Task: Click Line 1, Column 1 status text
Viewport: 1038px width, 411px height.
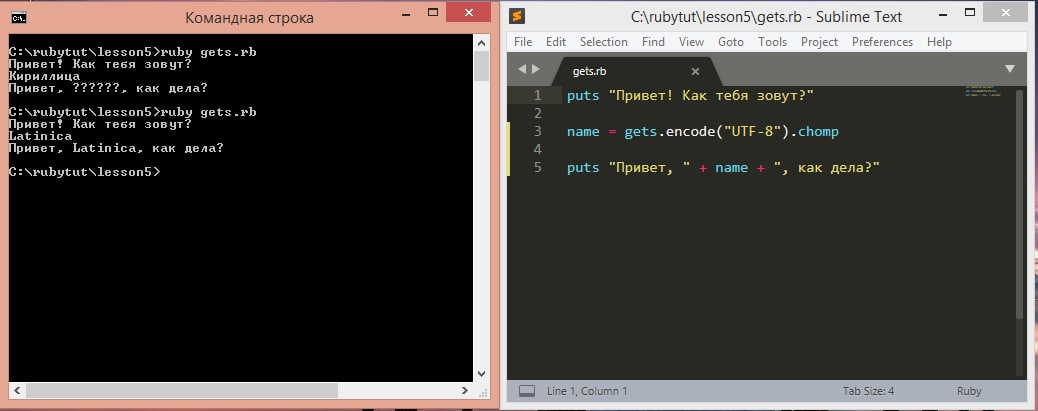Action: pyautogui.click(x=587, y=391)
